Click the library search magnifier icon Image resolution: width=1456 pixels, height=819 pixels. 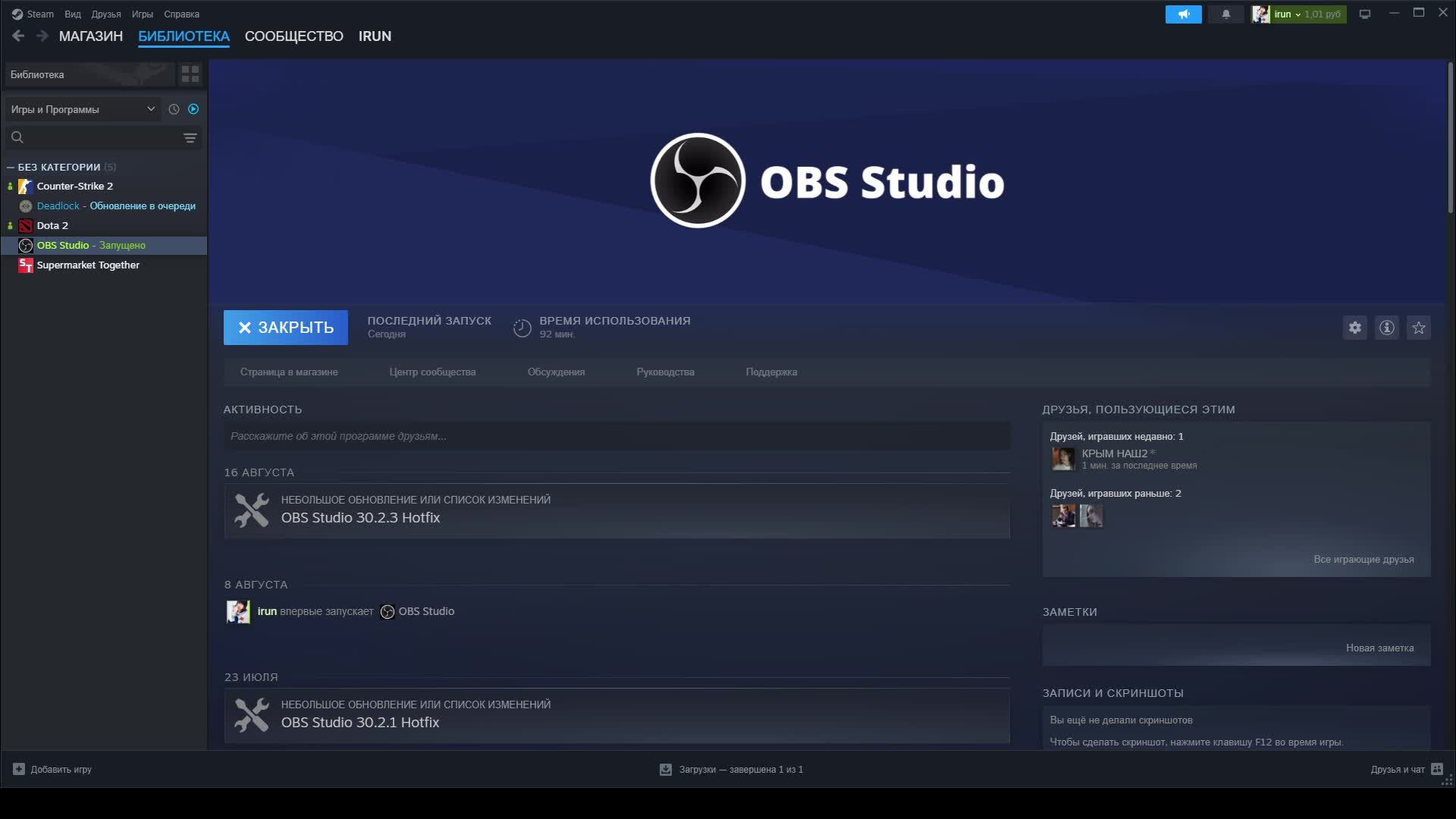coord(17,137)
